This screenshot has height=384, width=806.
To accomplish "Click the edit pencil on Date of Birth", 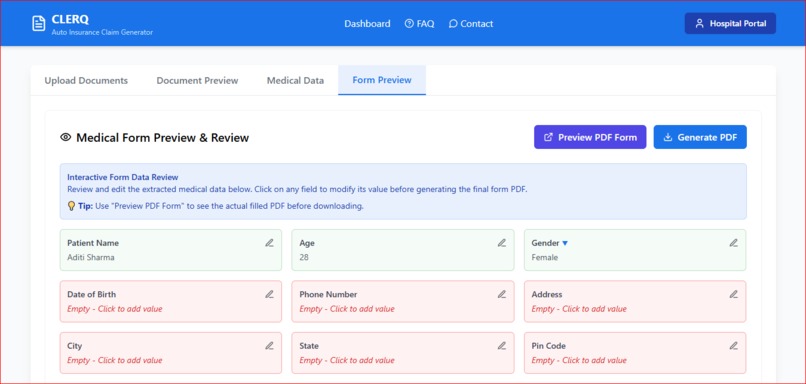I will [x=269, y=294].
